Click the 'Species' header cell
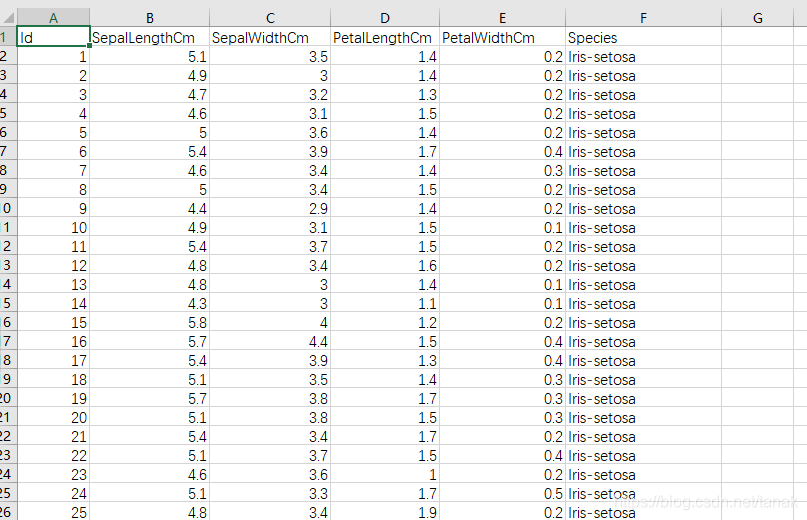Image resolution: width=807 pixels, height=520 pixels. click(643, 37)
